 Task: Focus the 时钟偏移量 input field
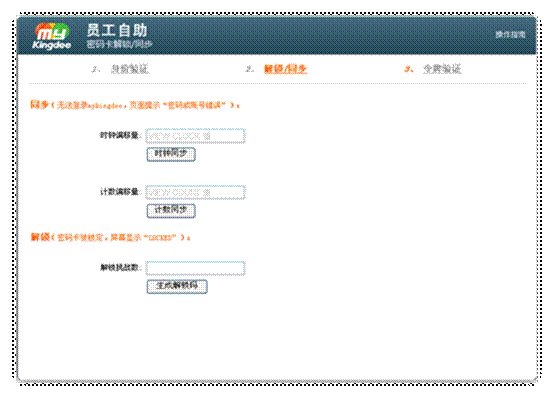coord(195,136)
